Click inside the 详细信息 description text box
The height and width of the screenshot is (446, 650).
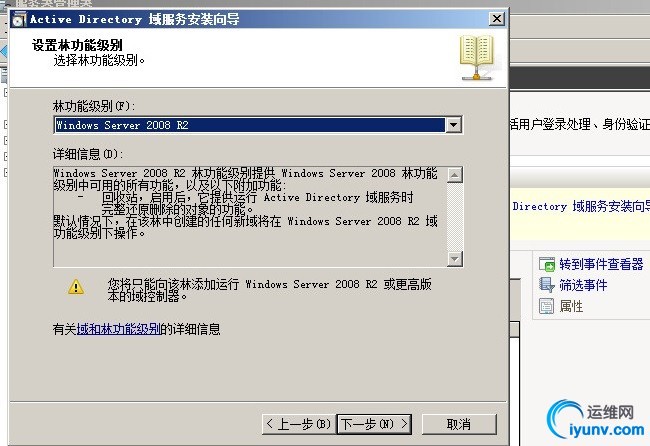point(250,217)
